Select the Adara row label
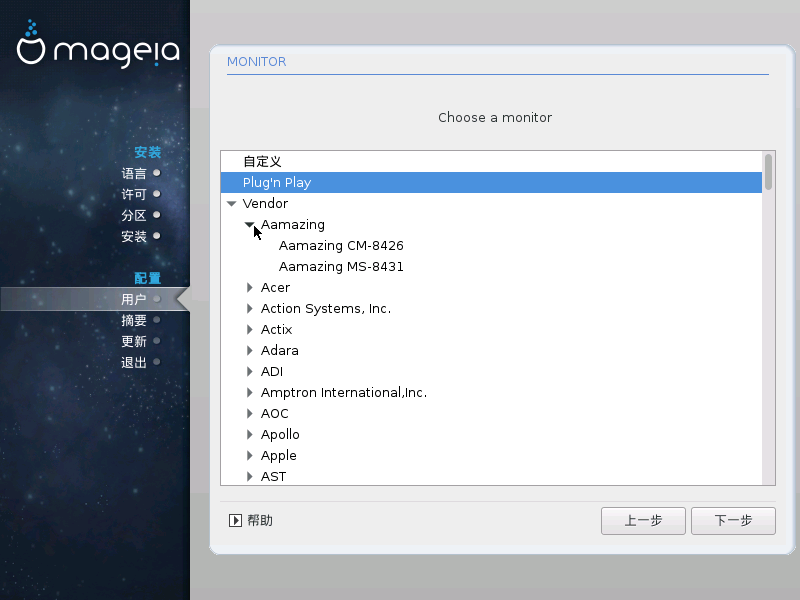Image resolution: width=800 pixels, height=600 pixels. click(x=280, y=351)
